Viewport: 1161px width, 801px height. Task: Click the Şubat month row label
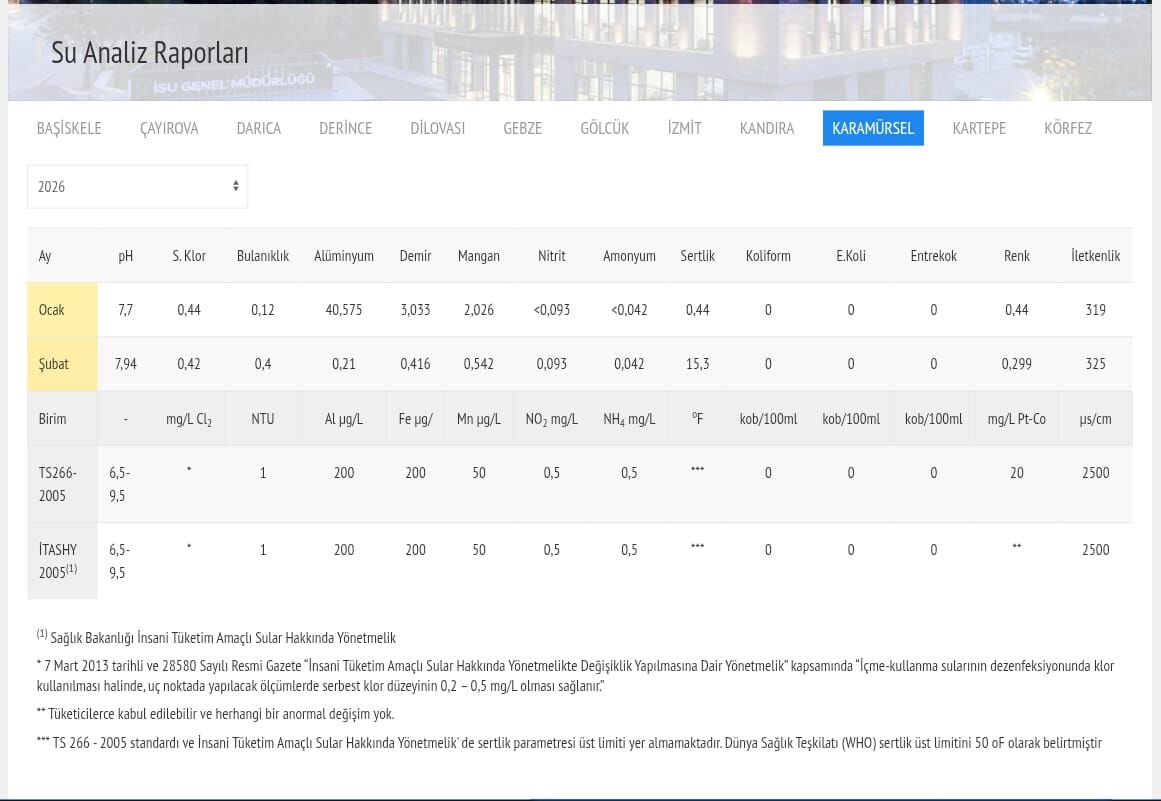pyautogui.click(x=54, y=364)
